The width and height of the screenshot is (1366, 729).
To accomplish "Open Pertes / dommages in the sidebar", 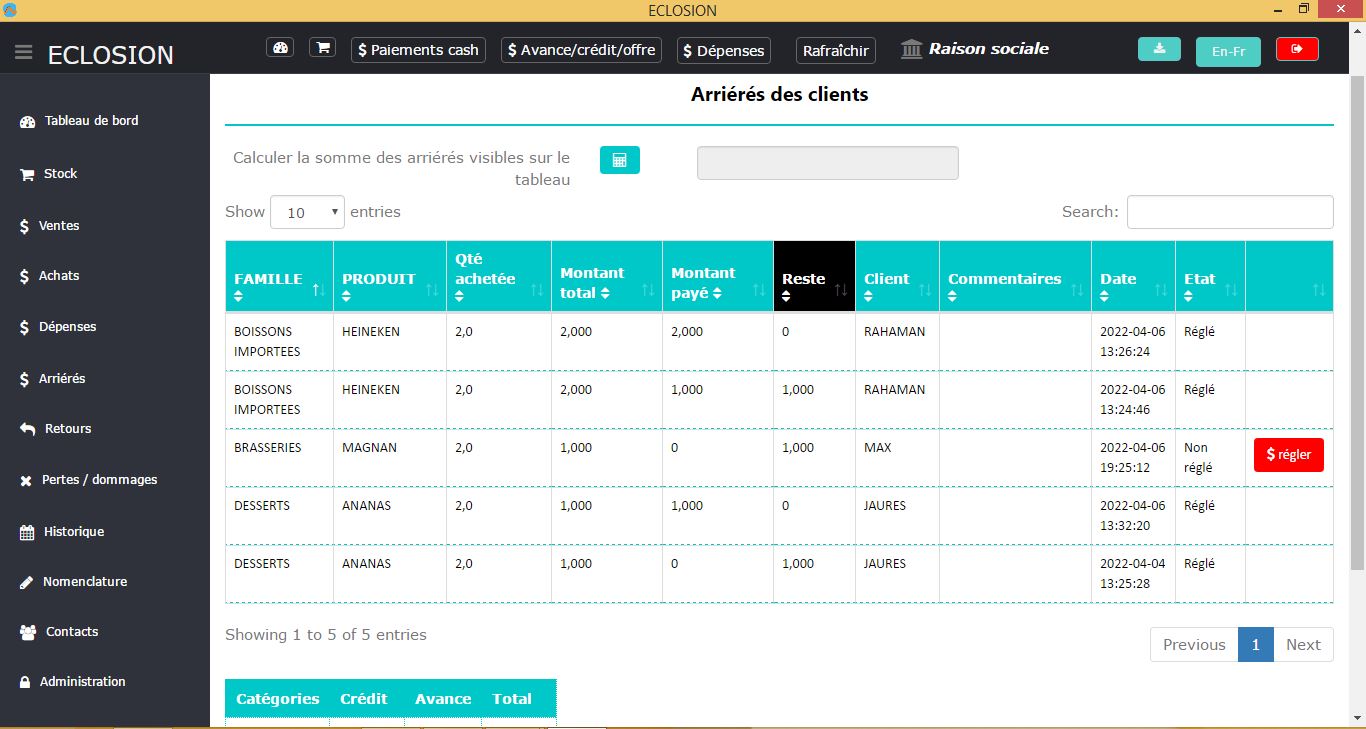I will tap(99, 480).
